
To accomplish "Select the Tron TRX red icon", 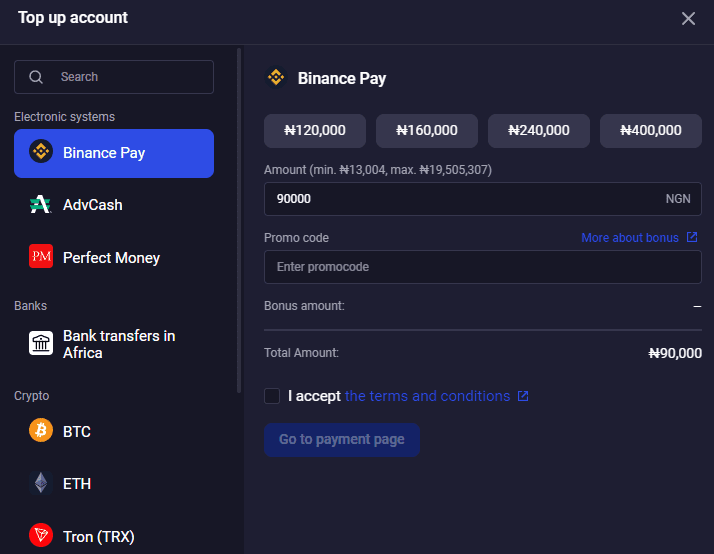I will point(41,535).
